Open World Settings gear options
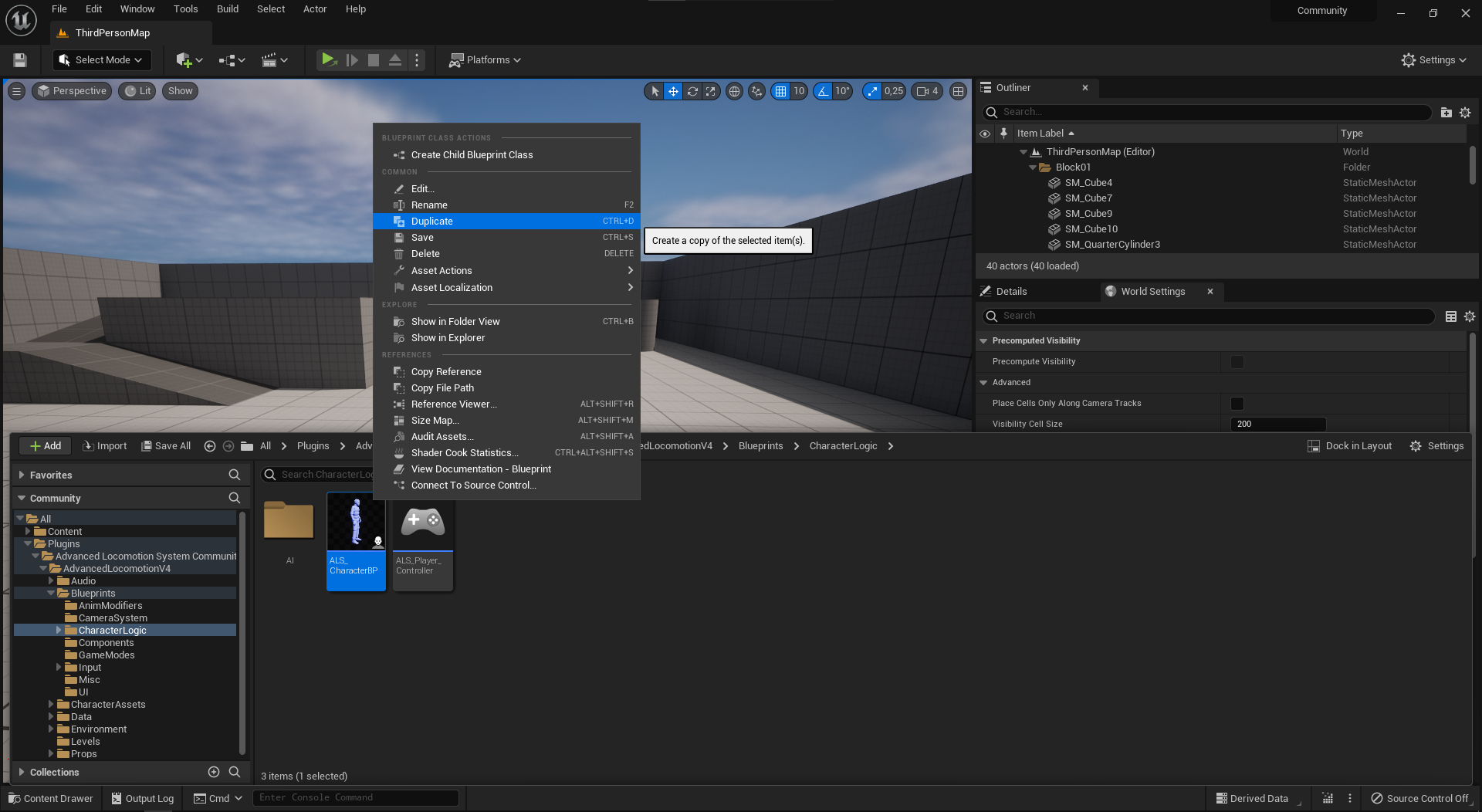Image resolution: width=1482 pixels, height=812 pixels. tap(1470, 316)
